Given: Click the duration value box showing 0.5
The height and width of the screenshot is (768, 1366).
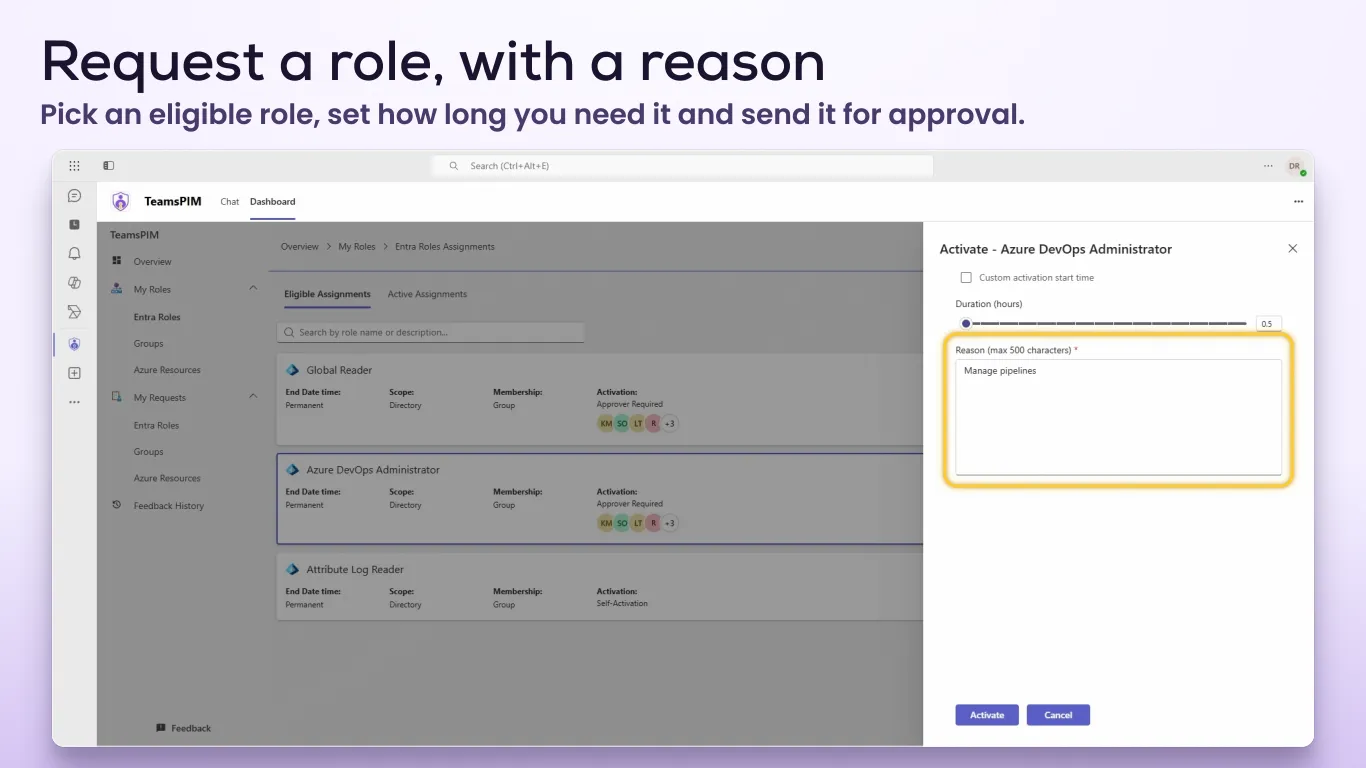Looking at the screenshot, I should coord(1267,324).
